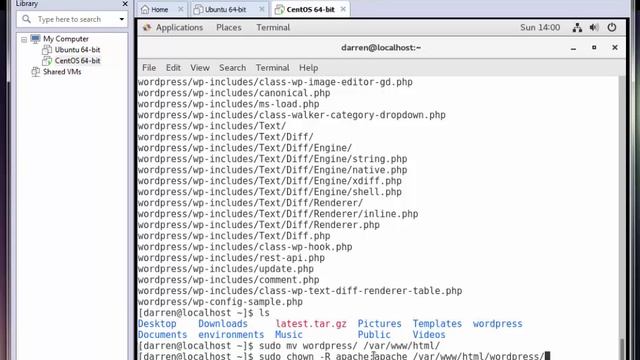Close the Library panel
Screen dimensions: 640x360
125,4
